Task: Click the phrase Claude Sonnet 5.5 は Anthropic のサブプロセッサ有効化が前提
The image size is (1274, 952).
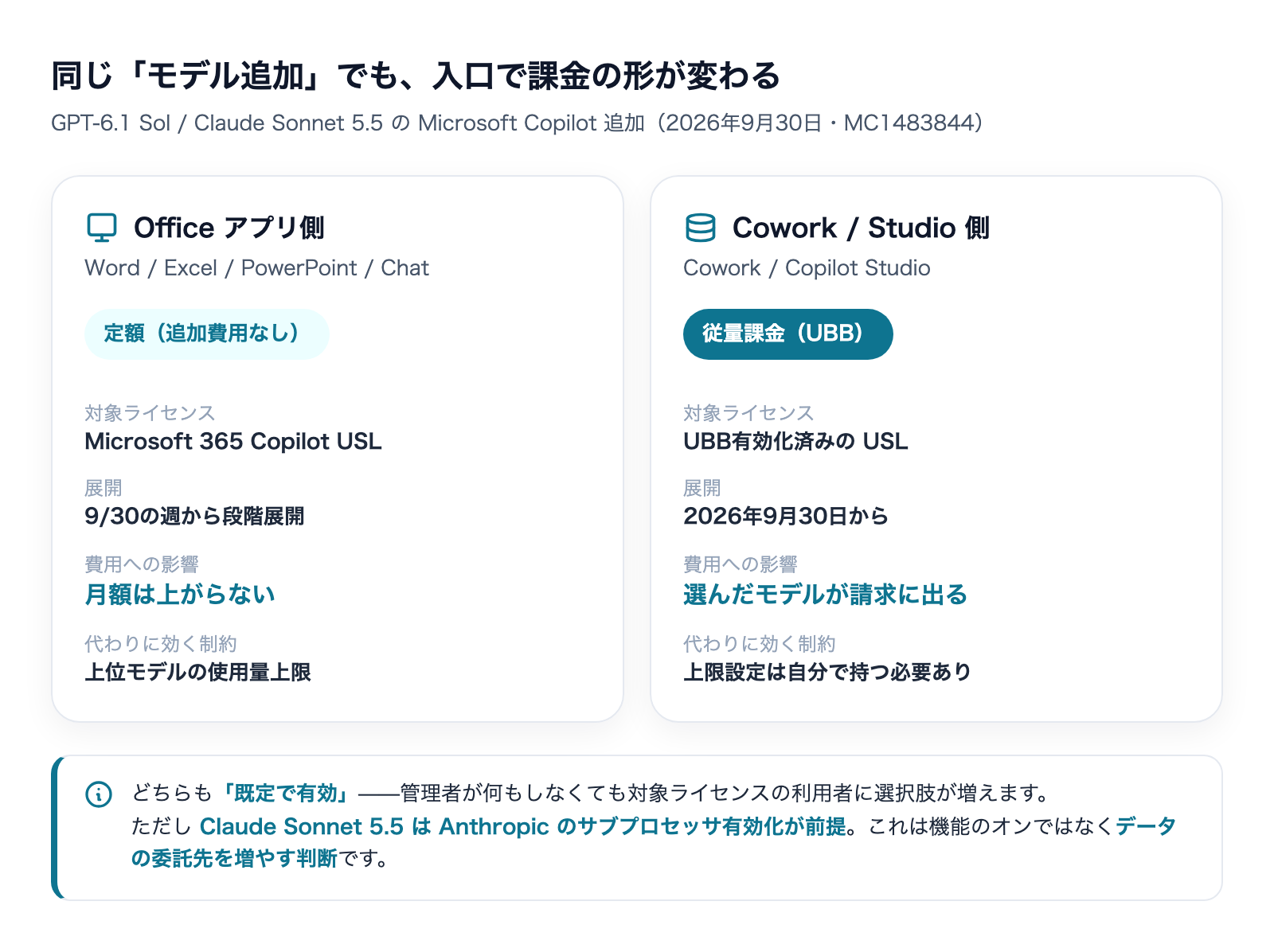Action: (522, 826)
